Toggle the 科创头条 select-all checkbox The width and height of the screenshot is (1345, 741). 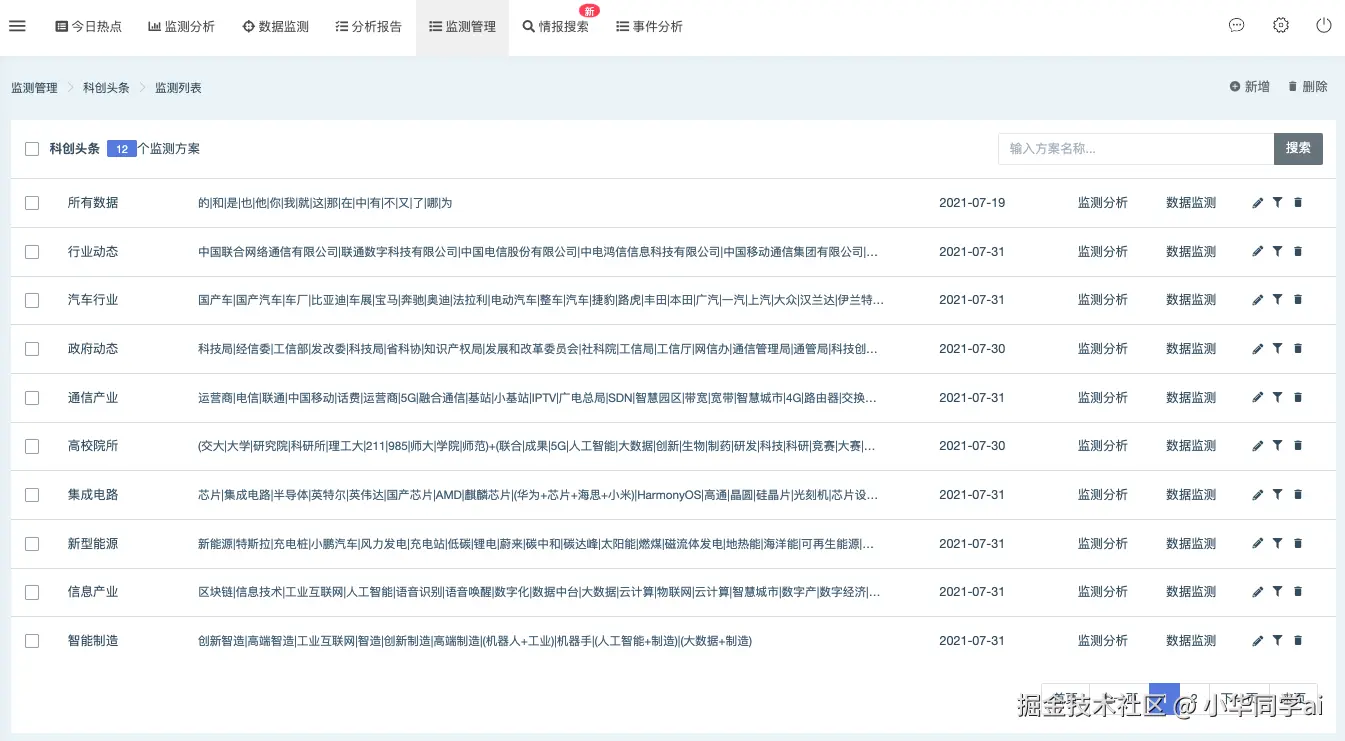click(32, 149)
